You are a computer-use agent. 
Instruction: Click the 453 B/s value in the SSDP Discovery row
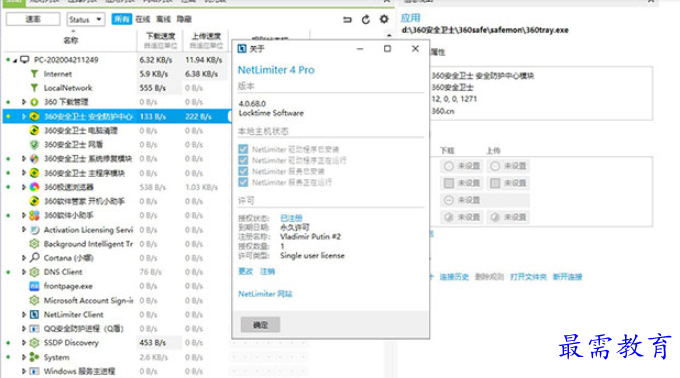152,342
